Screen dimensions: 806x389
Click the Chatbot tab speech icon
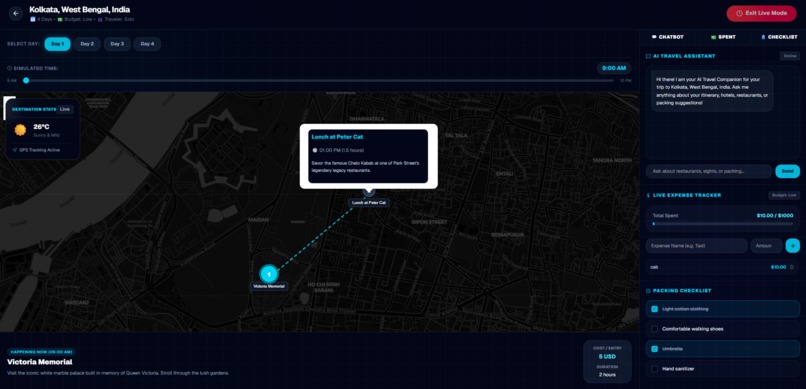(654, 37)
